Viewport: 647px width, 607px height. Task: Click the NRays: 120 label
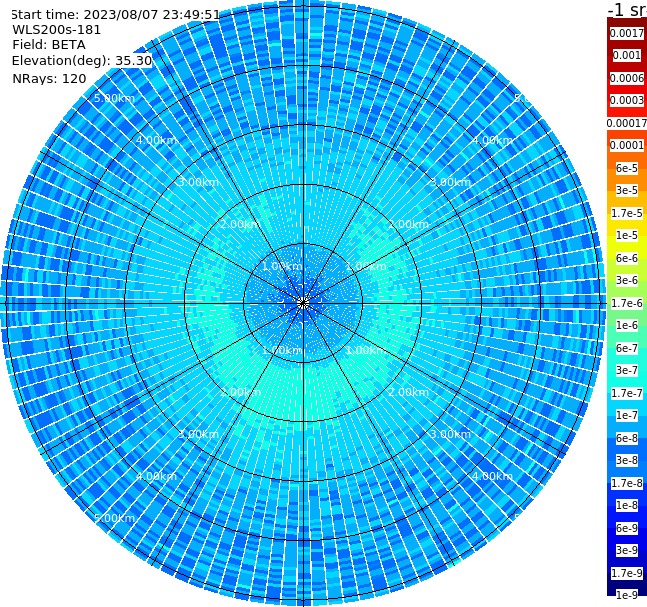[49, 78]
